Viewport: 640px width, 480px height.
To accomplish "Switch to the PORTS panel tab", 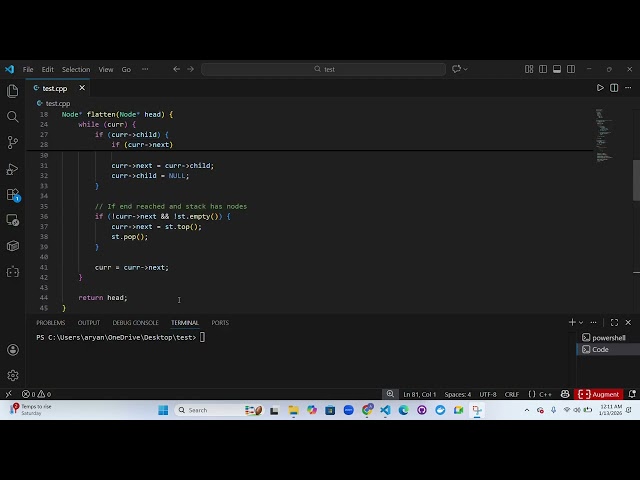I will click(x=220, y=322).
